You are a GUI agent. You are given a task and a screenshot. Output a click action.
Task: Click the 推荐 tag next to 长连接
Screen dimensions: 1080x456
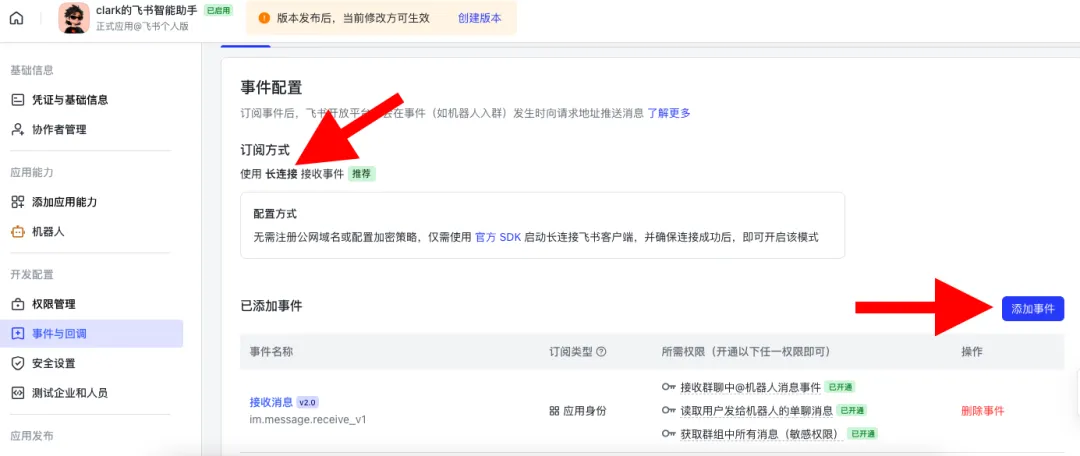click(x=362, y=174)
